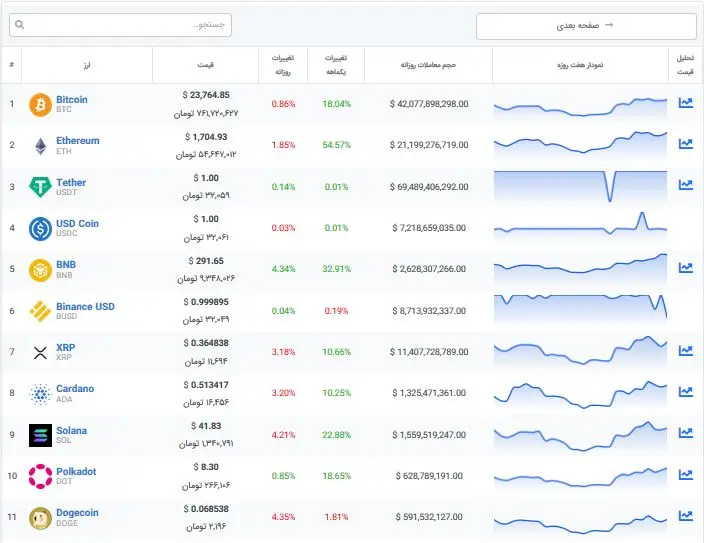Sort by the currency name column header

tap(87, 65)
